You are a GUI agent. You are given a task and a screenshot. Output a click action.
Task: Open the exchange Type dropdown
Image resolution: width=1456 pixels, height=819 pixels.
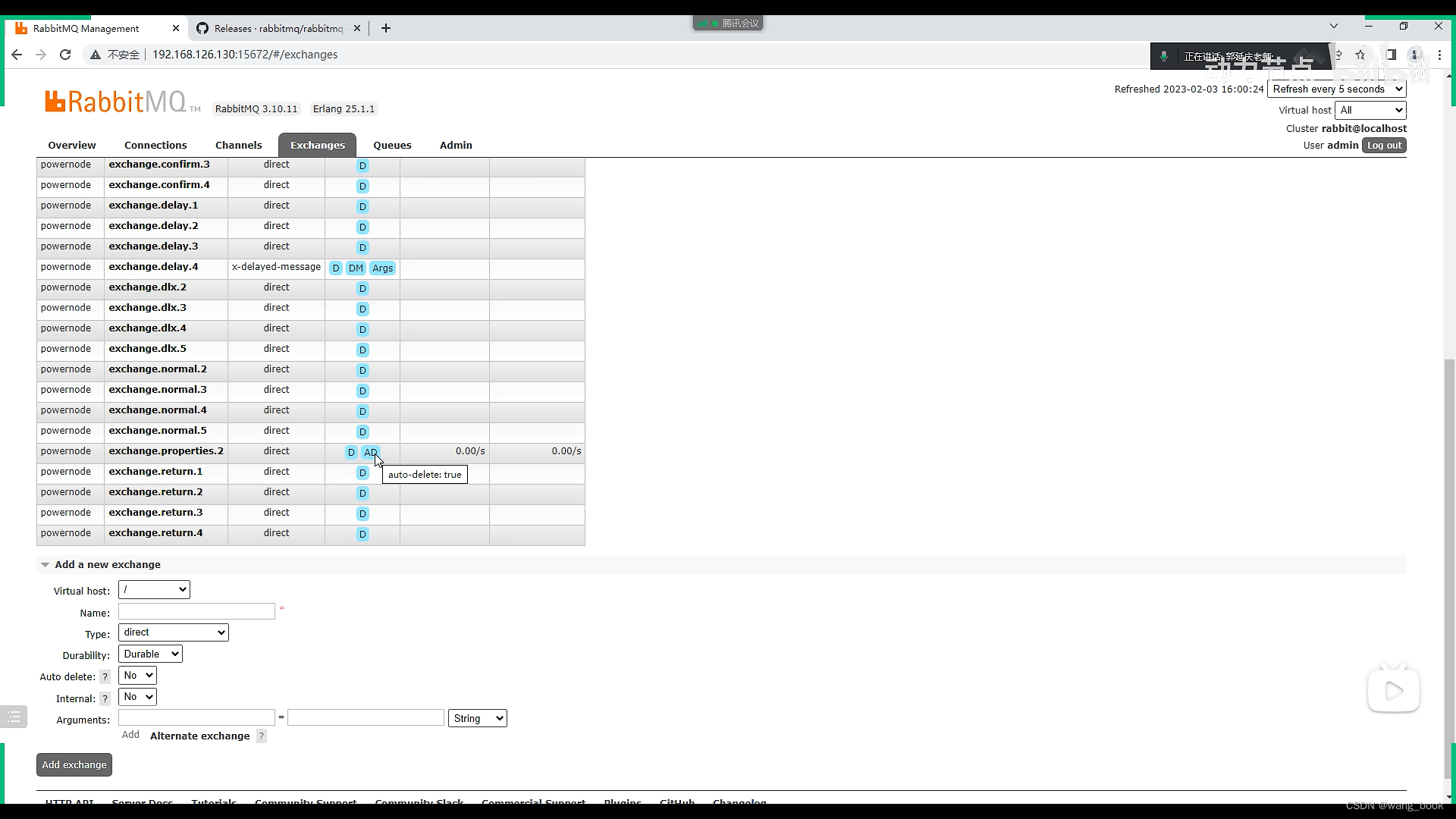pos(173,632)
